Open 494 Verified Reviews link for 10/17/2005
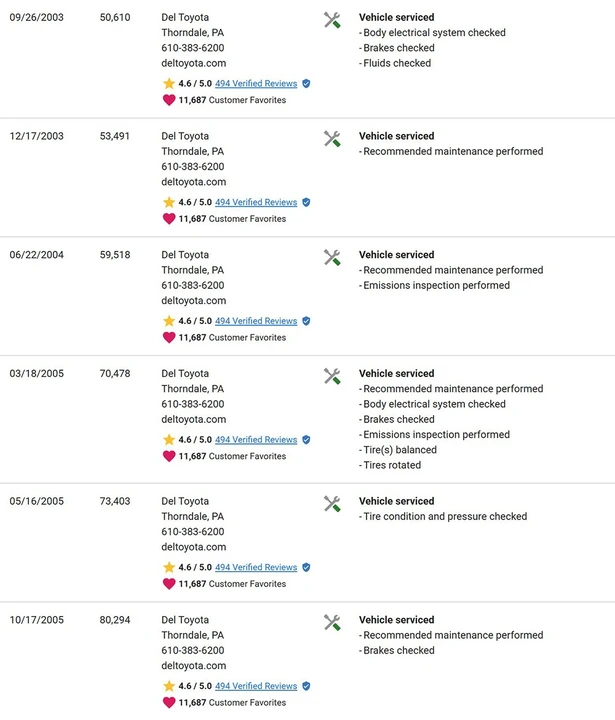The image size is (615, 720). (256, 686)
